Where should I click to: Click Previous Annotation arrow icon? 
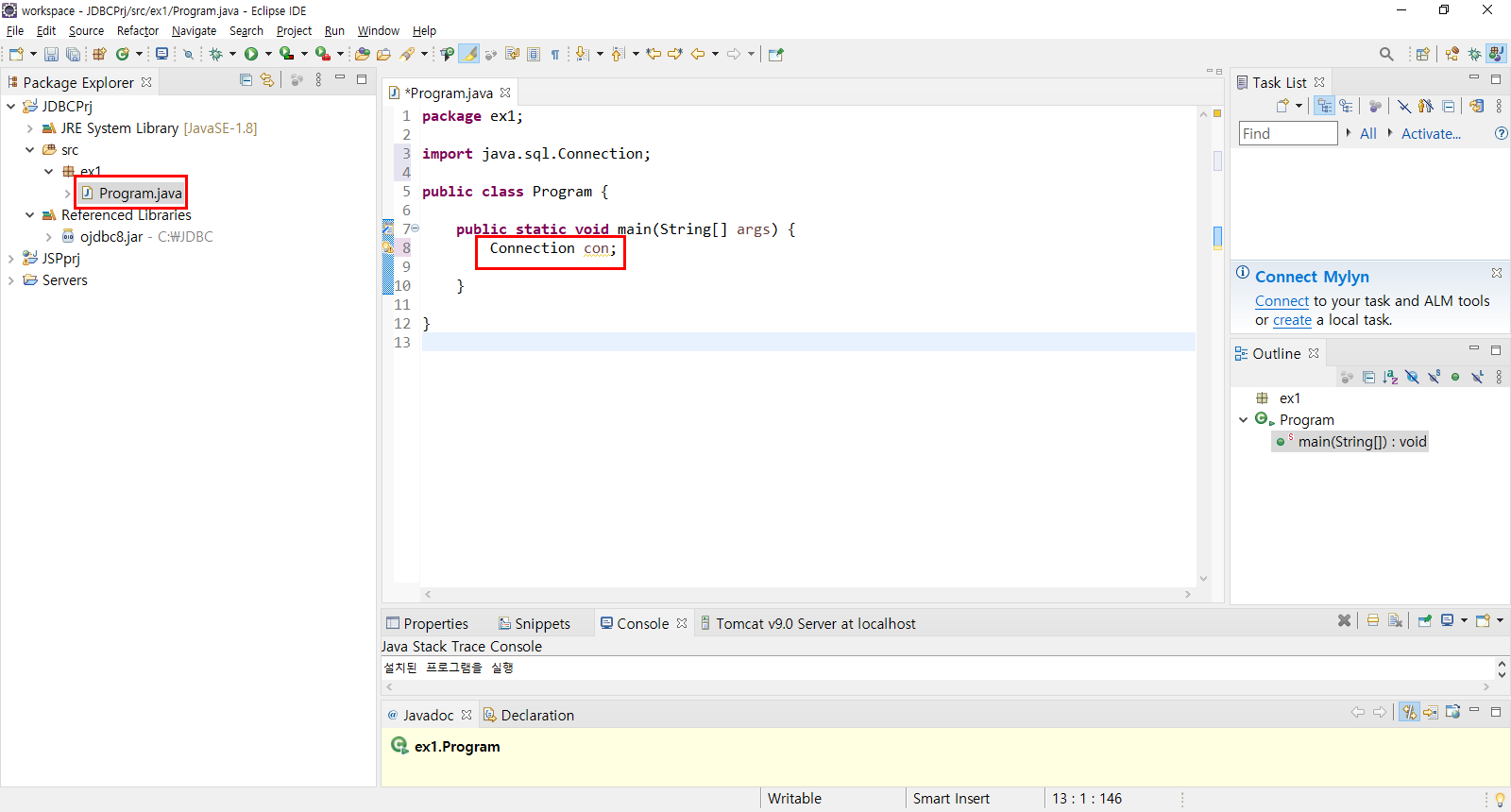(x=618, y=54)
